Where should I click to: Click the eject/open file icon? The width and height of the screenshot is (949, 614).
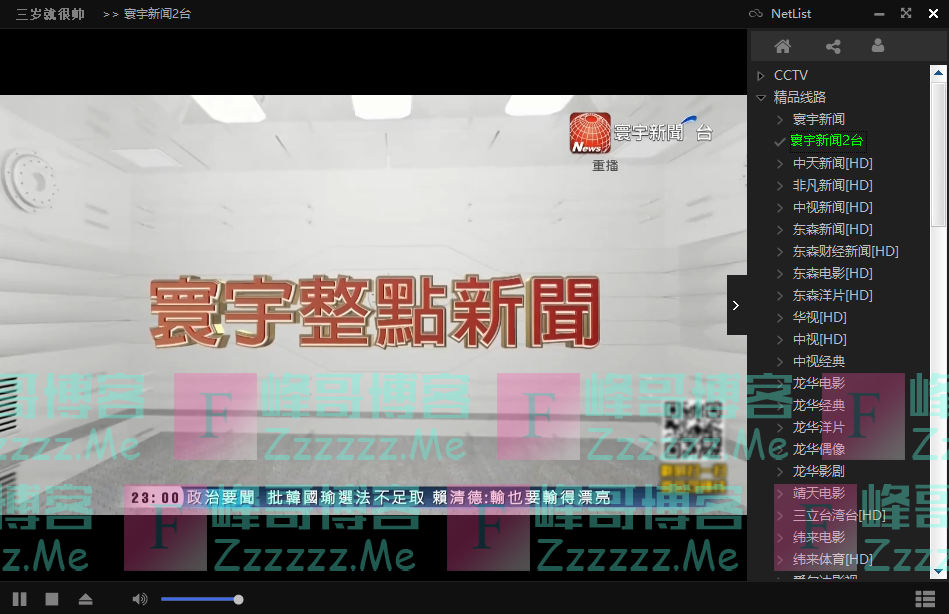[85, 599]
